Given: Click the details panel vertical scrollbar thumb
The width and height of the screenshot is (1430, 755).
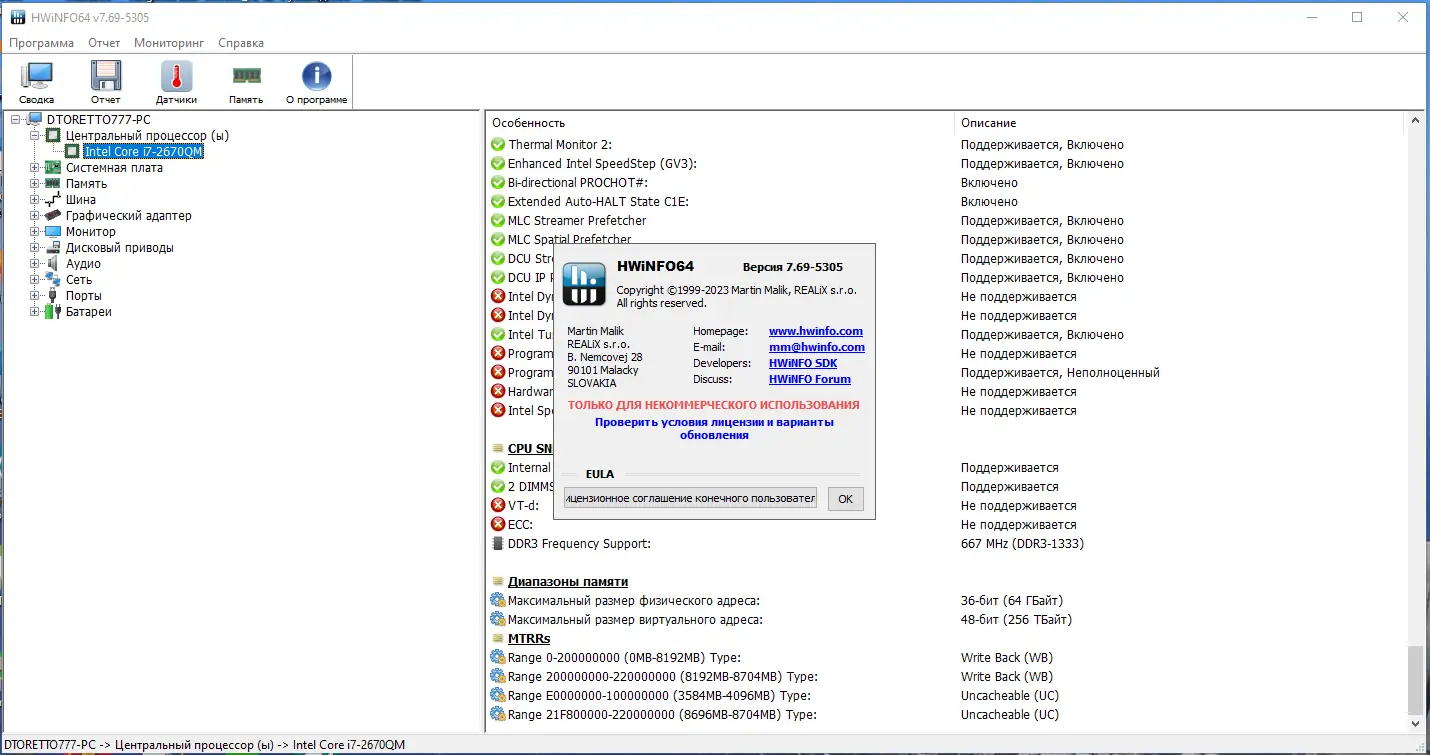Looking at the screenshot, I should click(x=1415, y=678).
